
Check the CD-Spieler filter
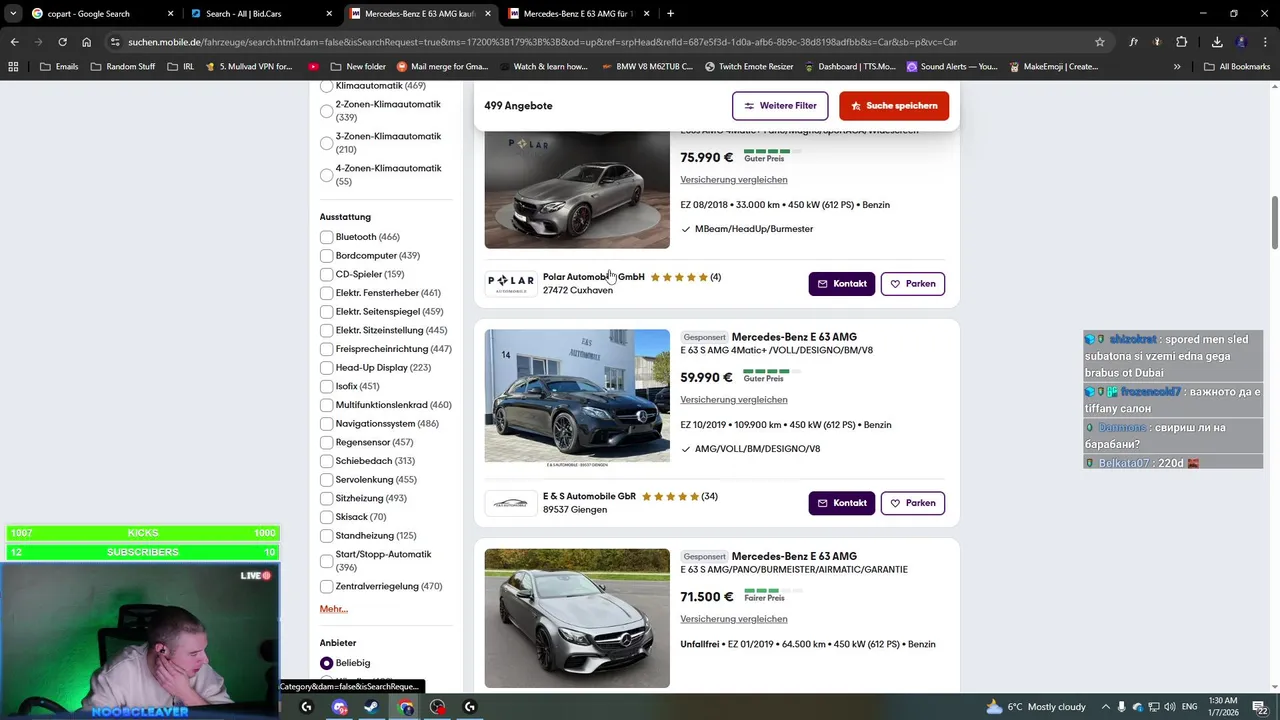click(x=326, y=274)
